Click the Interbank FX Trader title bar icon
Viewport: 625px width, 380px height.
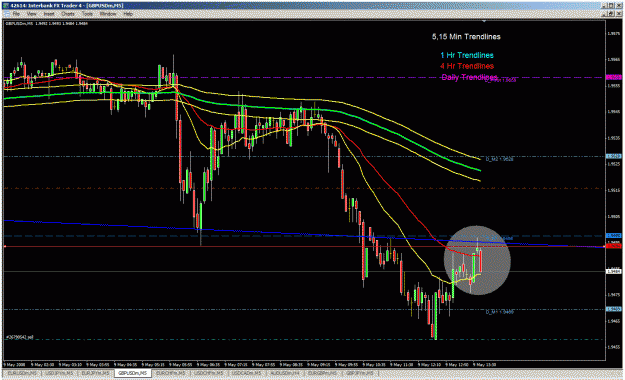pyautogui.click(x=6, y=6)
